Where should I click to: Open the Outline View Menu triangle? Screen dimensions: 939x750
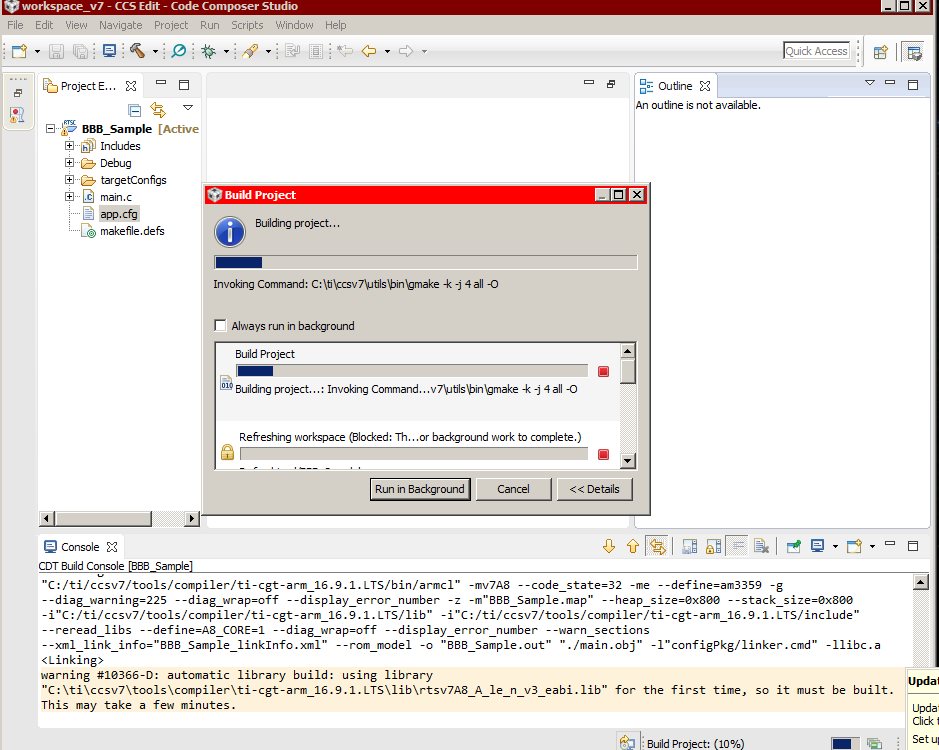[x=870, y=83]
